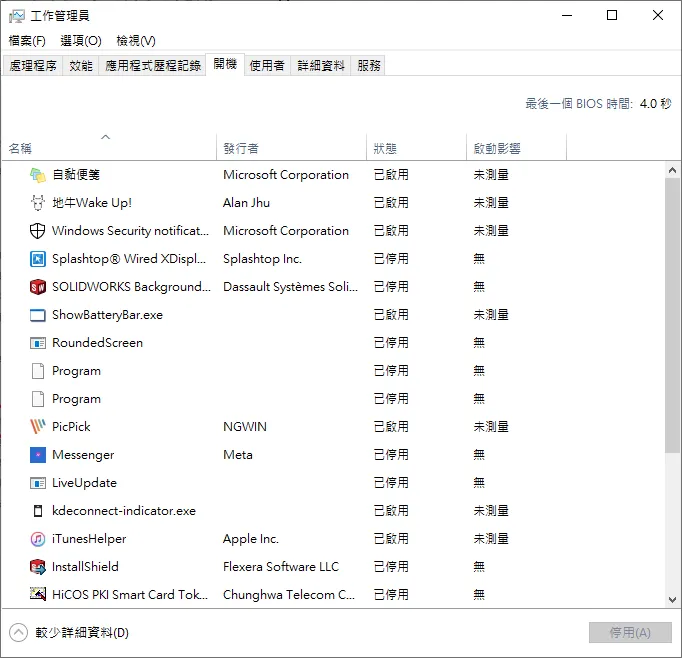Viewport: 682px width, 658px height.
Task: Sort by the 名稱 column header
Action: [x=109, y=147]
